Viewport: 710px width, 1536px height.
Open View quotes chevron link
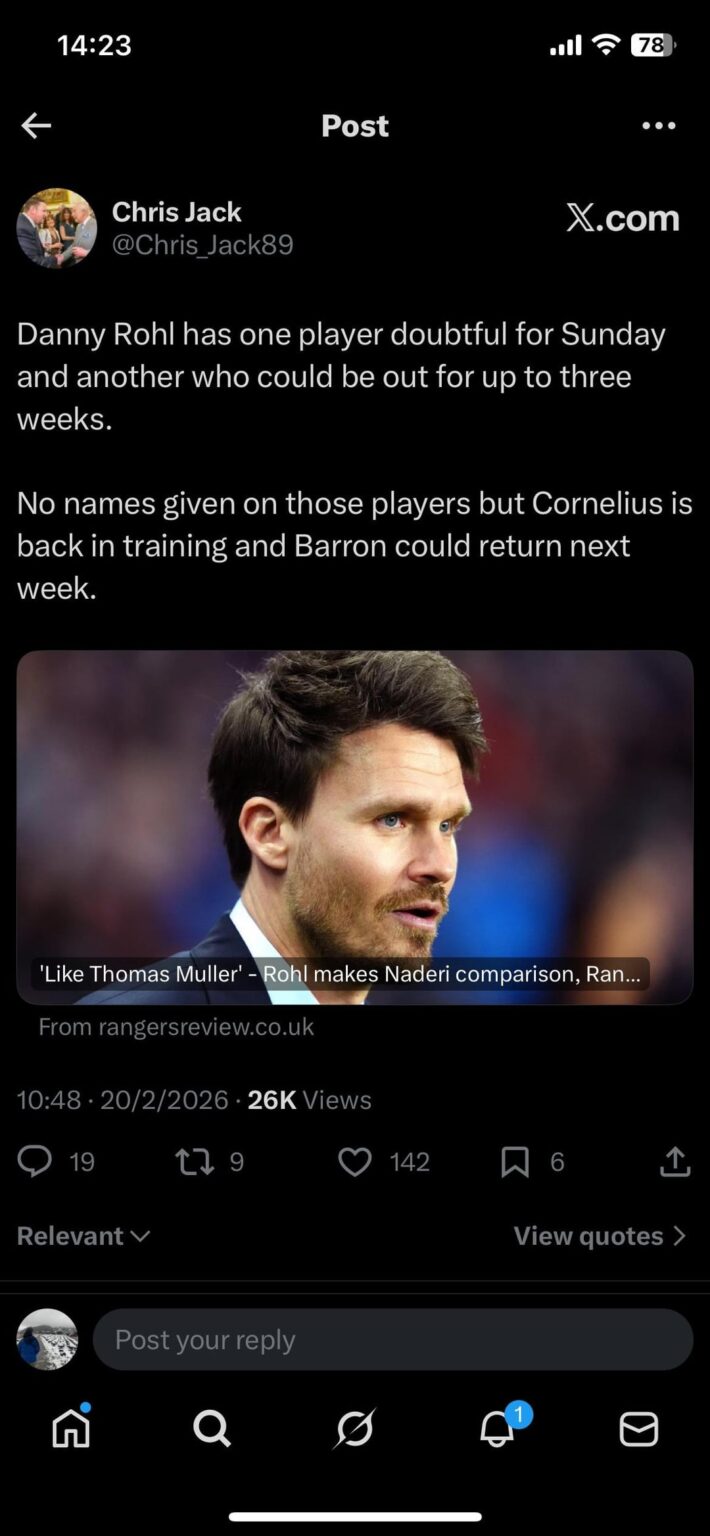pyautogui.click(x=600, y=1236)
